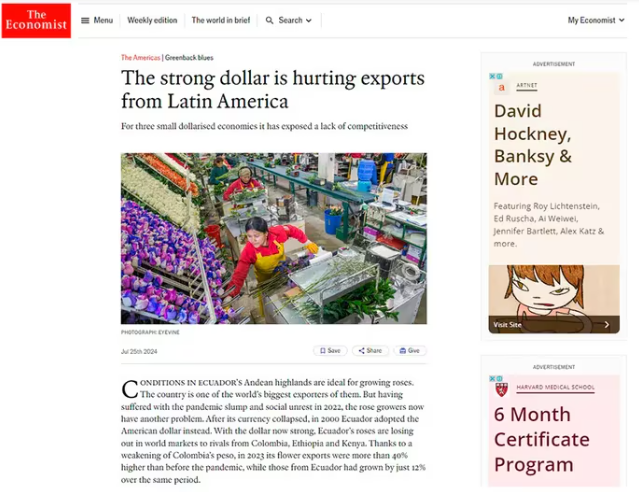Image resolution: width=639 pixels, height=492 pixels.
Task: Click the David Hockney, Banksy & More ad text
Action: click(x=534, y=145)
